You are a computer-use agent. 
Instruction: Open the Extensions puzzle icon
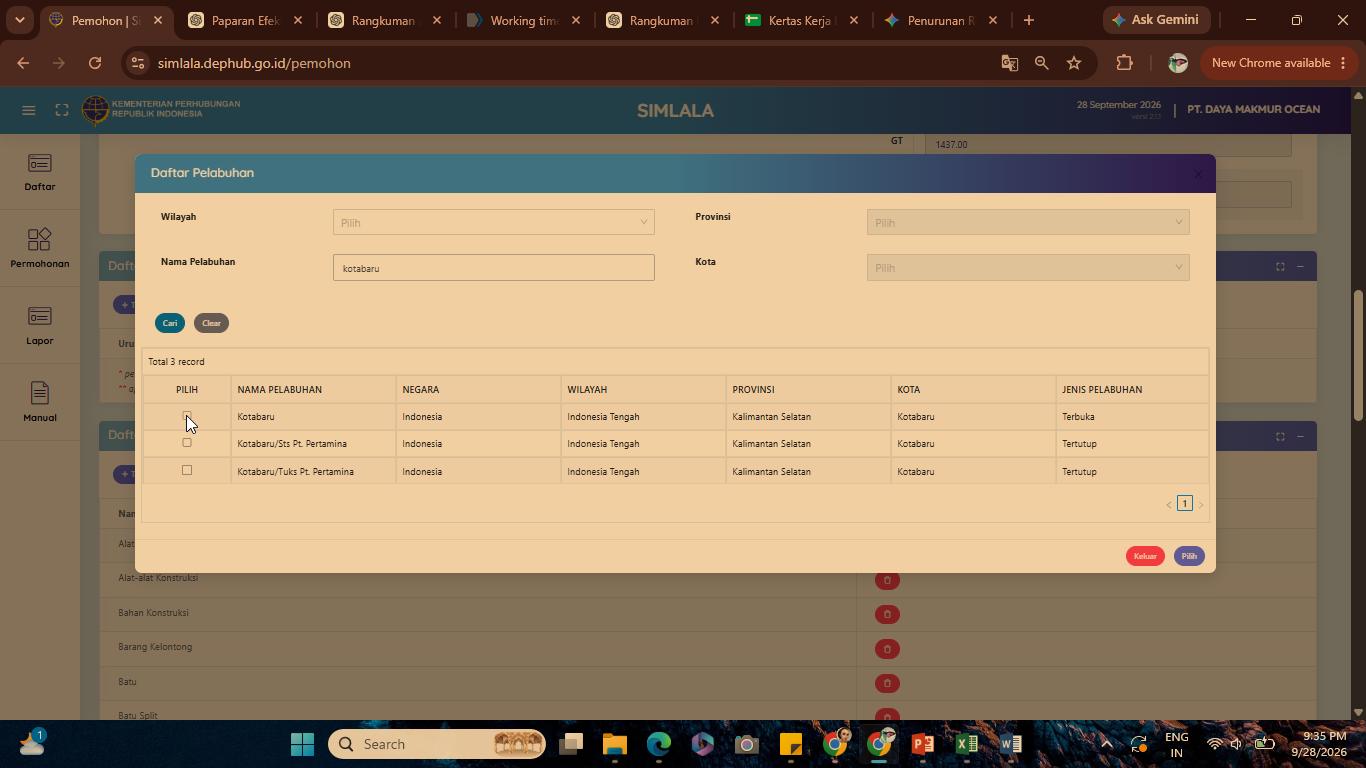[1124, 63]
